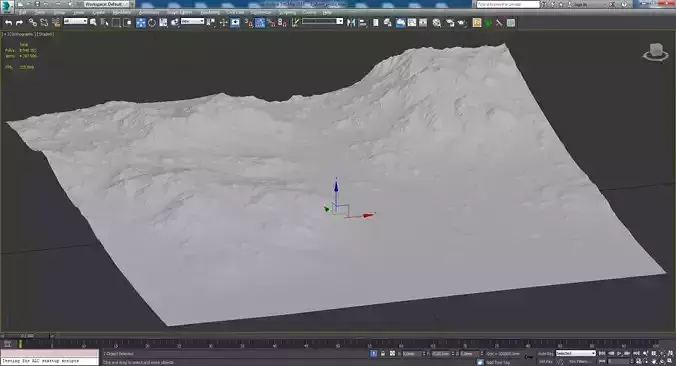Viewport: 676px width, 366px height.
Task: Click the Render Production teapot icon
Action: coord(462,22)
